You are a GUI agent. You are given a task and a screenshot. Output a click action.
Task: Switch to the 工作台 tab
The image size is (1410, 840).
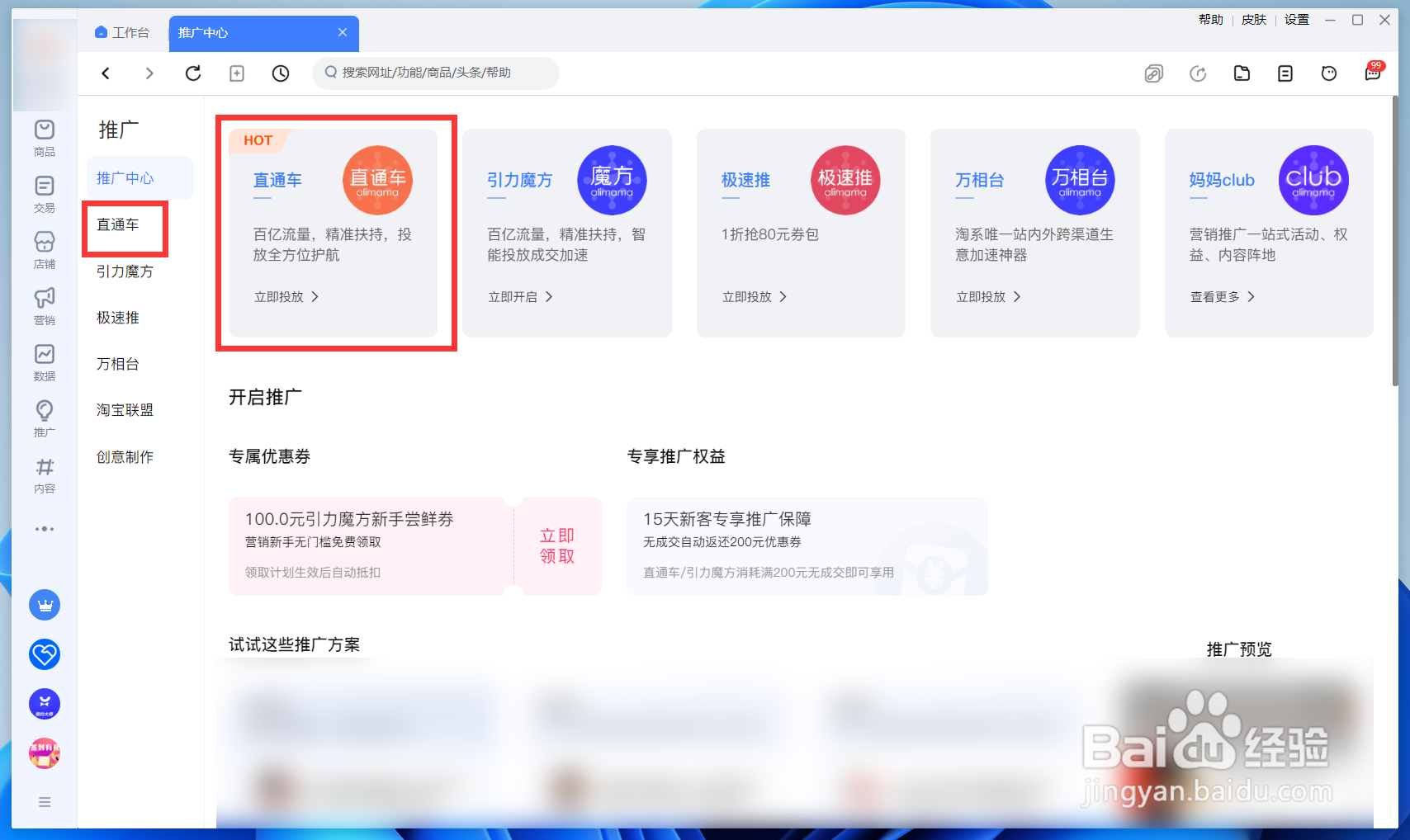[122, 32]
